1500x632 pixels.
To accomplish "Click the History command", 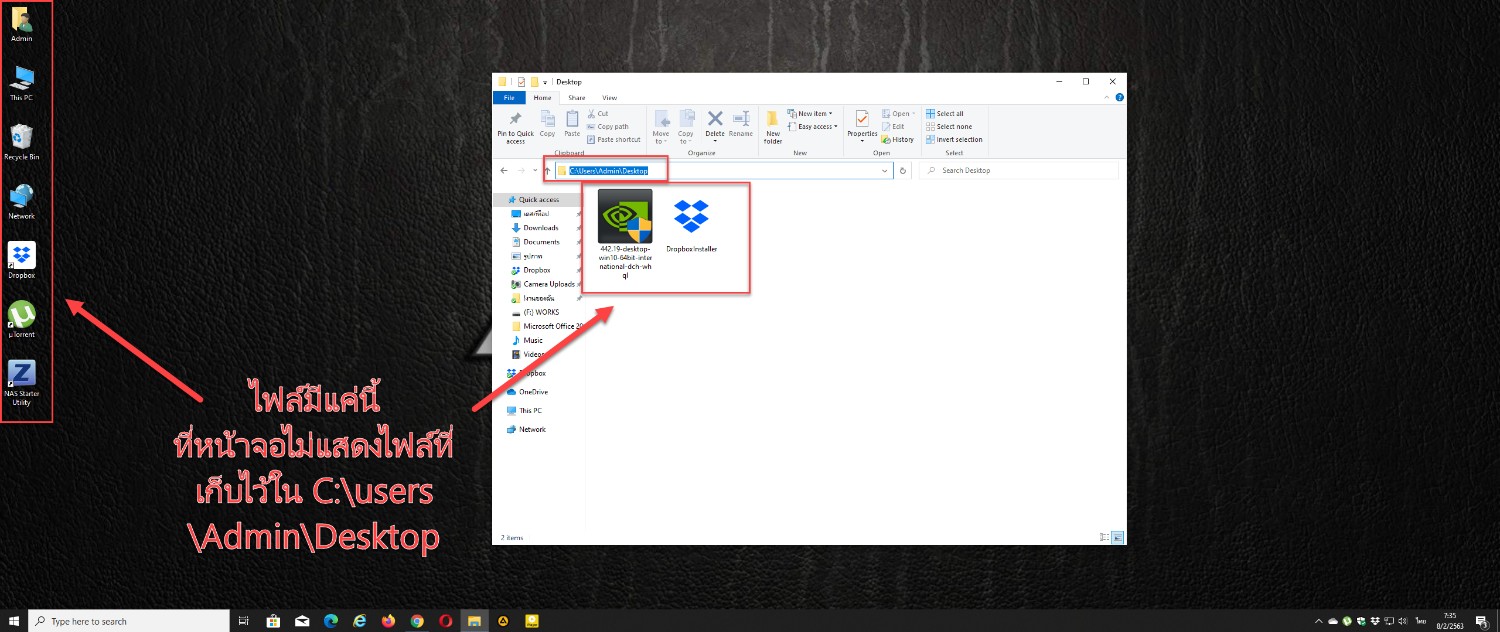I will 898,139.
